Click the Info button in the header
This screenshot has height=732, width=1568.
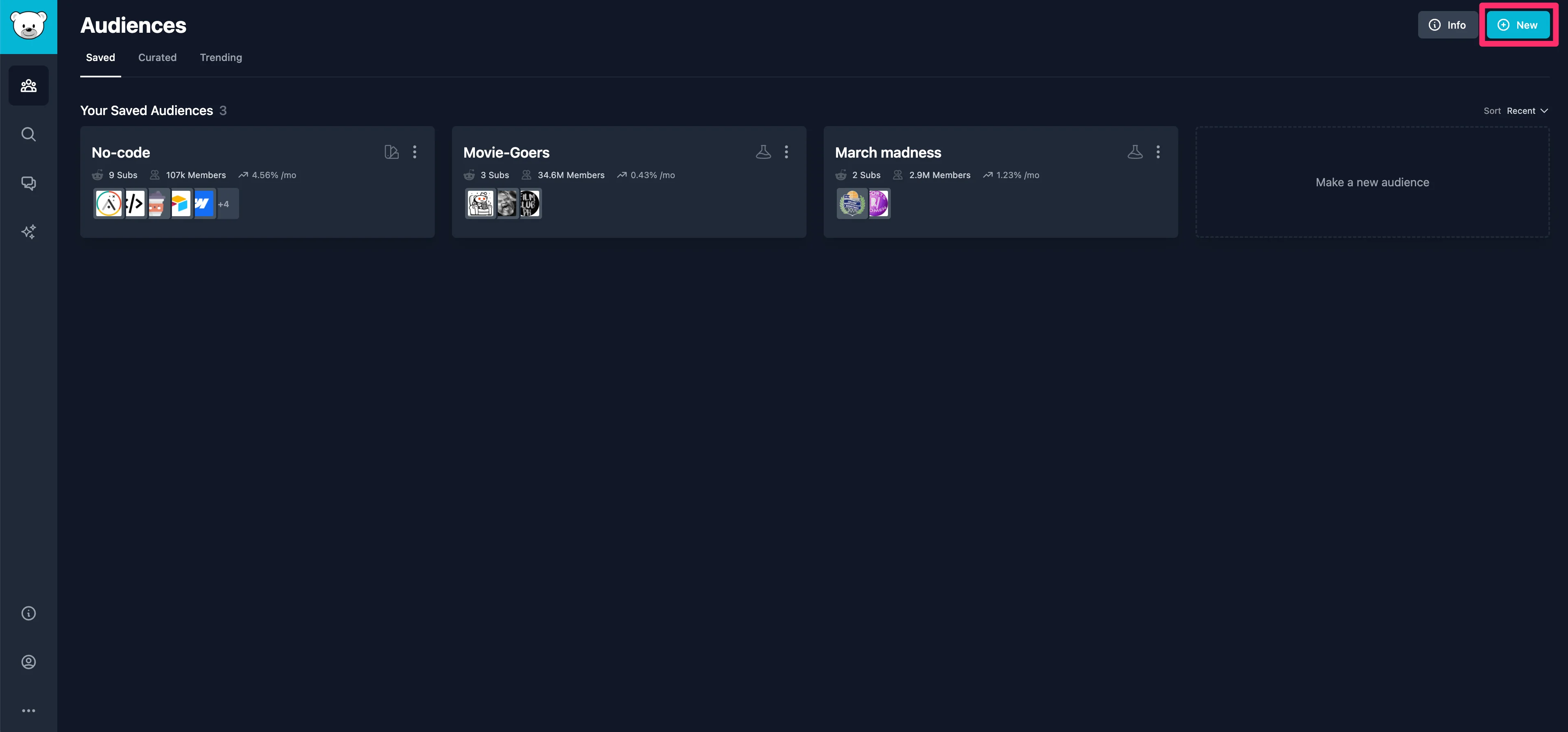tap(1448, 25)
